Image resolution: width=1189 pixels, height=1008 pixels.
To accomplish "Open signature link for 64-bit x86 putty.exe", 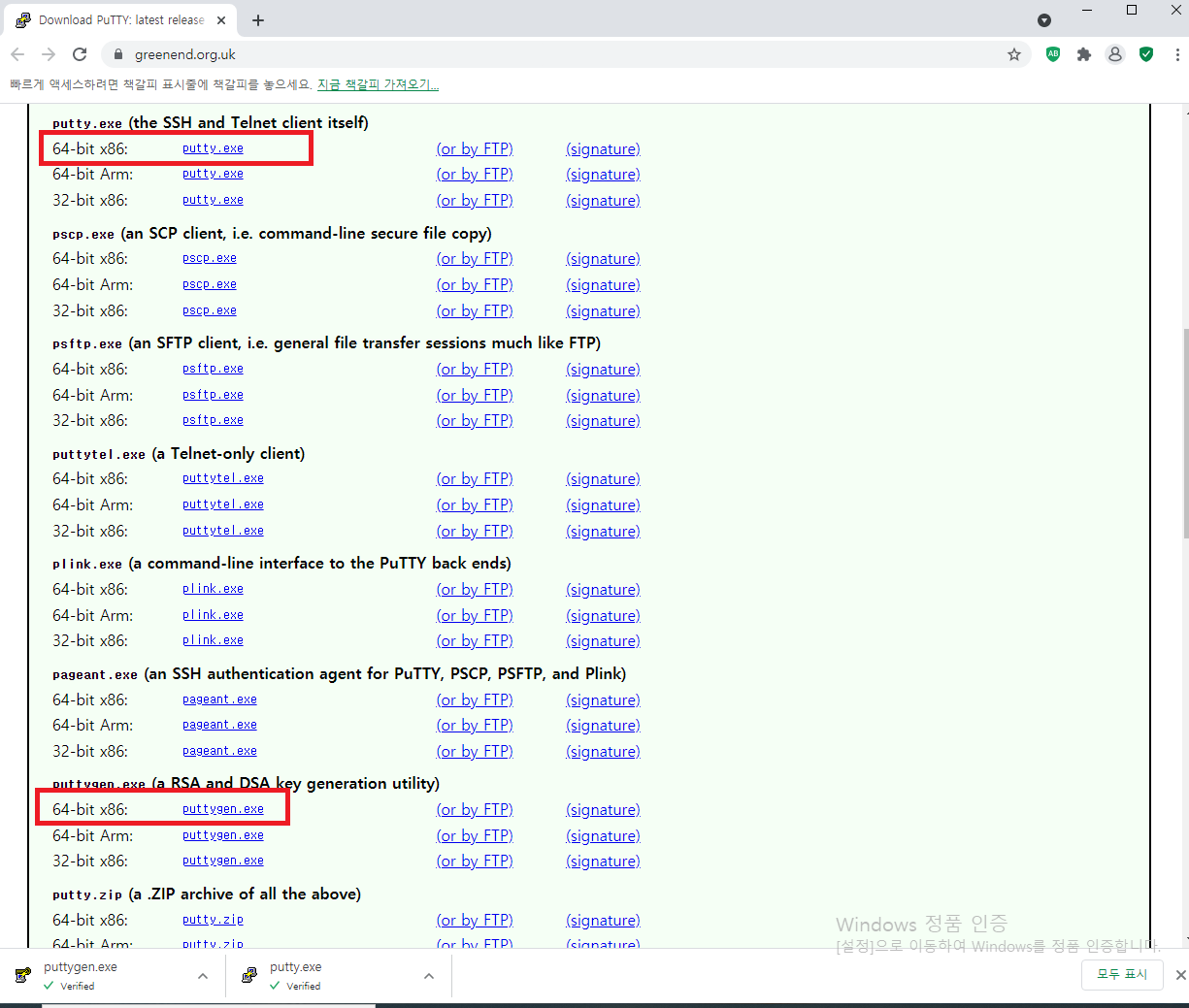I will tap(603, 149).
